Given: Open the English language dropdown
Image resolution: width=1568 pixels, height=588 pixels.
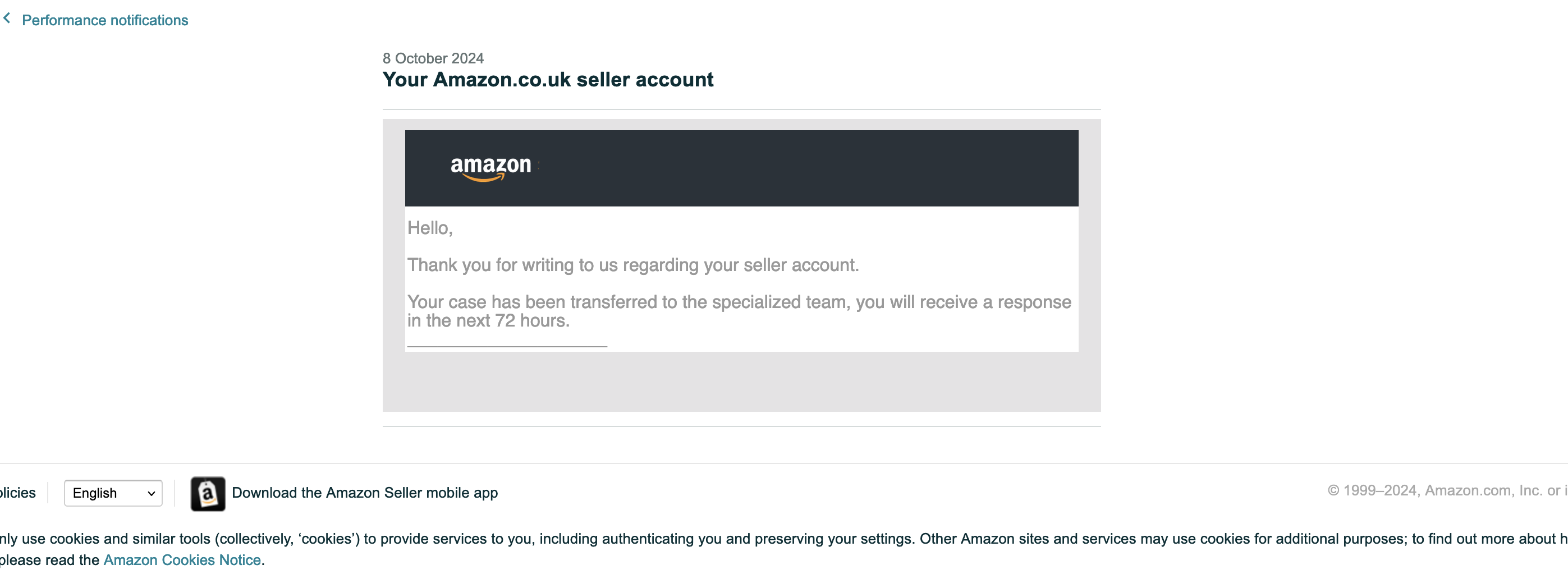Looking at the screenshot, I should [x=113, y=493].
